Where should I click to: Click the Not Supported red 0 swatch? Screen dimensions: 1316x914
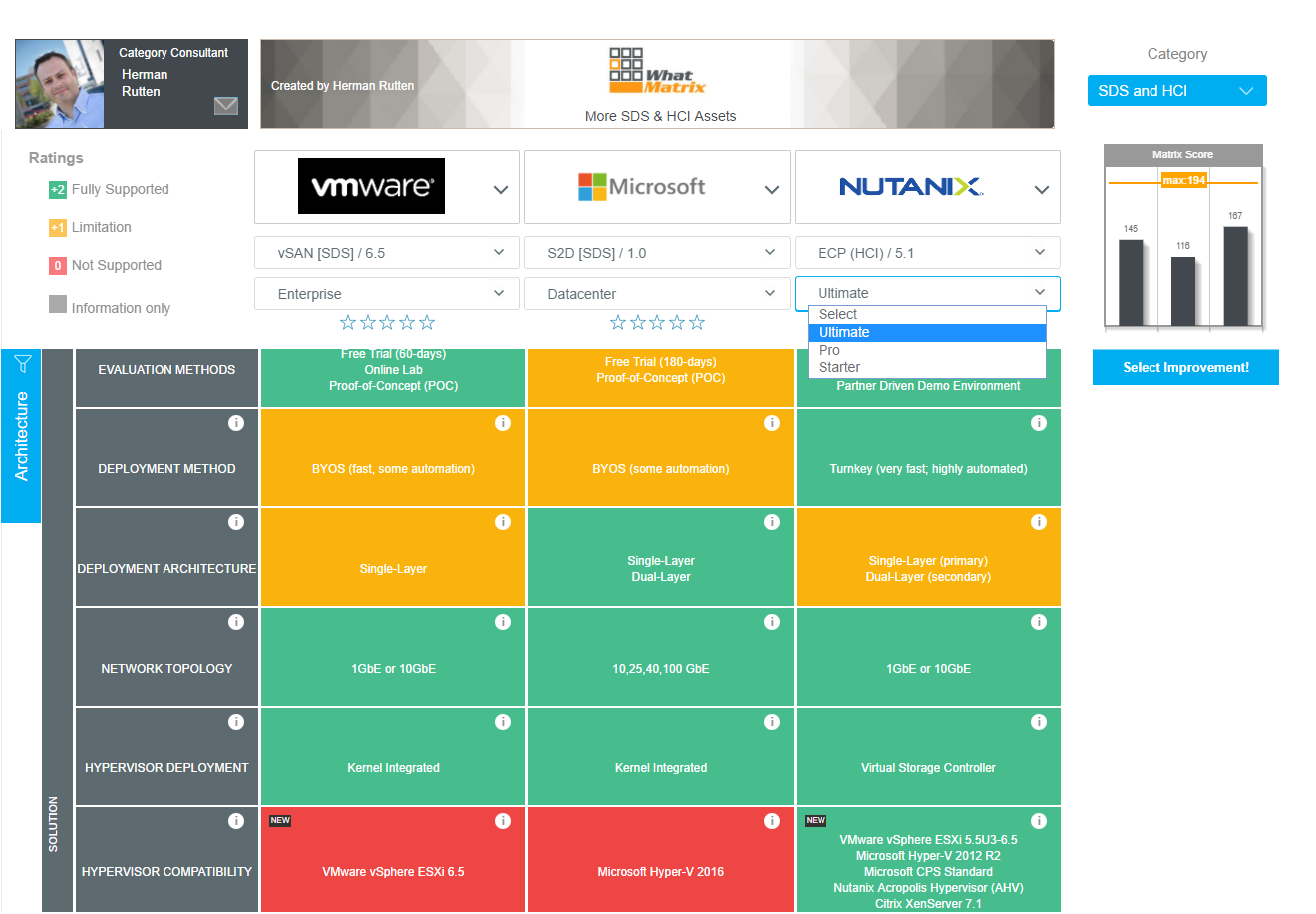pos(58,265)
